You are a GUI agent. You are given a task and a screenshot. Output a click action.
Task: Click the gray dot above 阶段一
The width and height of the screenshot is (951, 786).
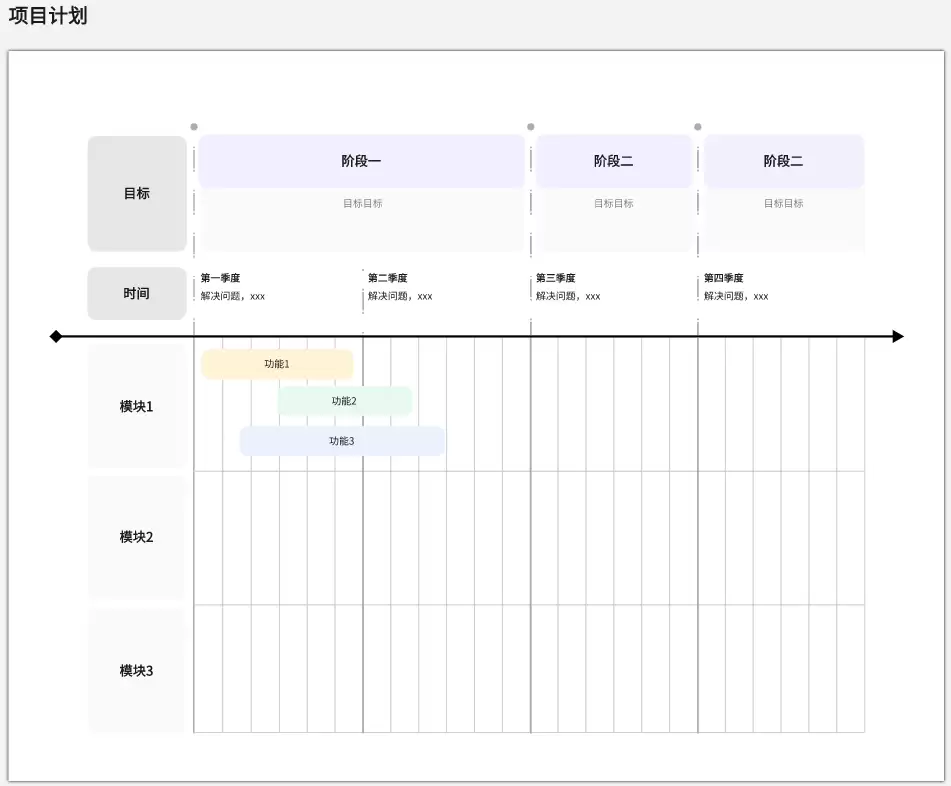coord(194,127)
